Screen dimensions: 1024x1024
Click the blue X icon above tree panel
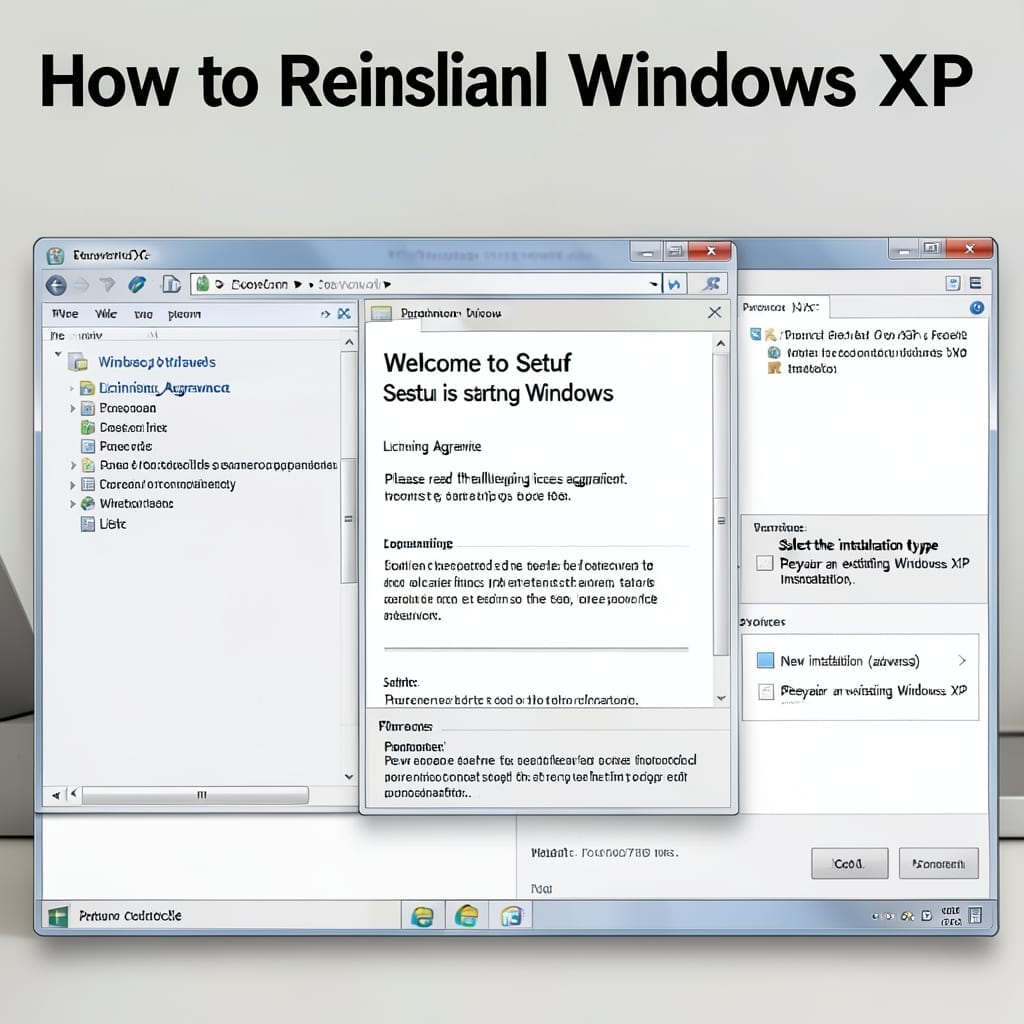(344, 314)
